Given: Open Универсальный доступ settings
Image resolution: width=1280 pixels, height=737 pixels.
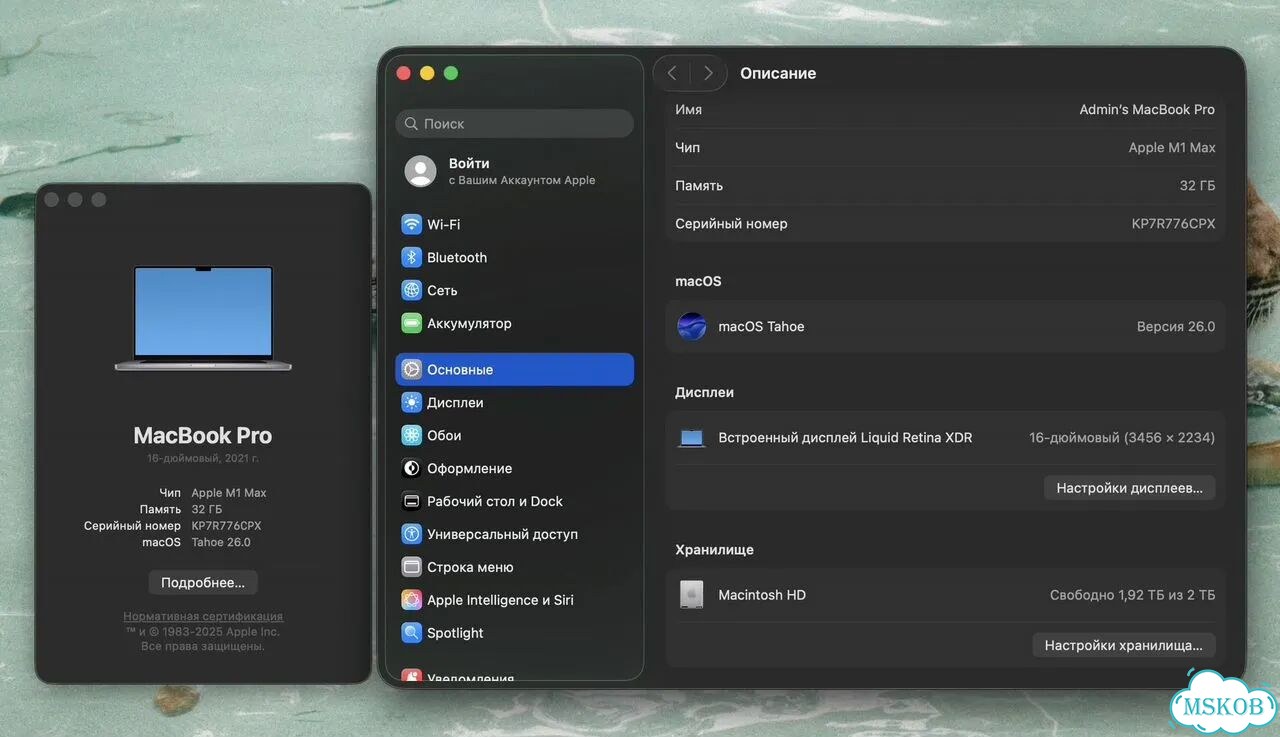Looking at the screenshot, I should tap(515, 534).
